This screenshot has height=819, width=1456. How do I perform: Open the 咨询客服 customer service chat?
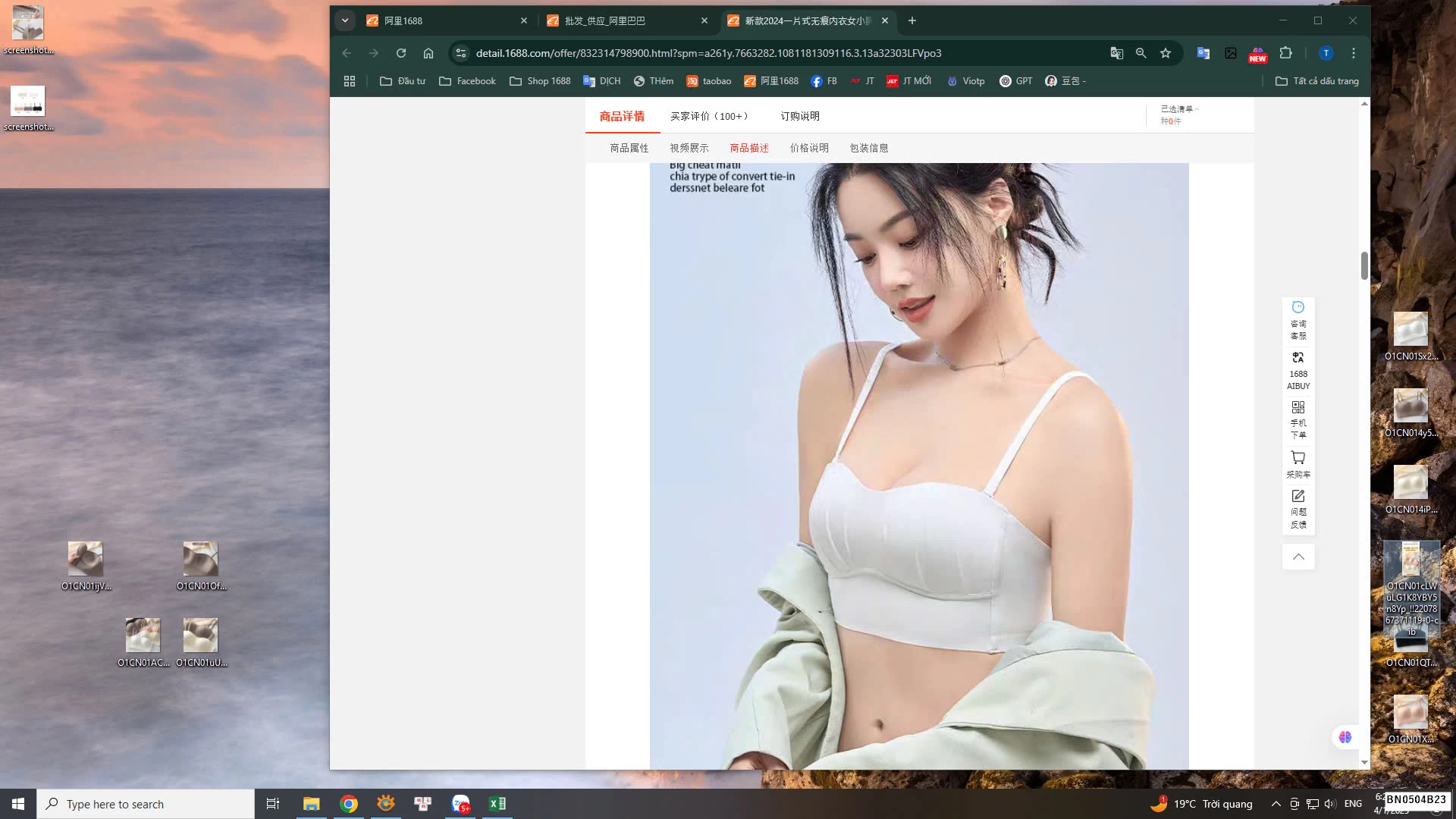(x=1298, y=319)
